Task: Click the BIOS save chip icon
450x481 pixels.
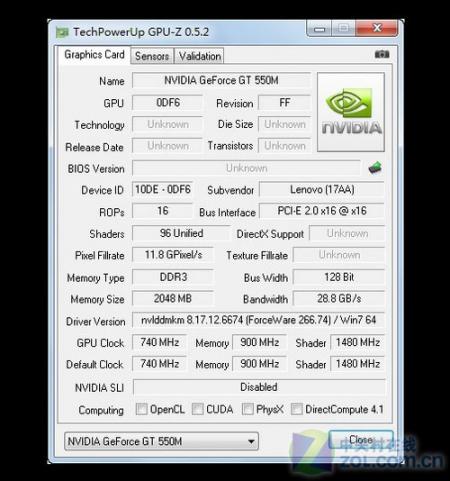Action: pos(375,168)
